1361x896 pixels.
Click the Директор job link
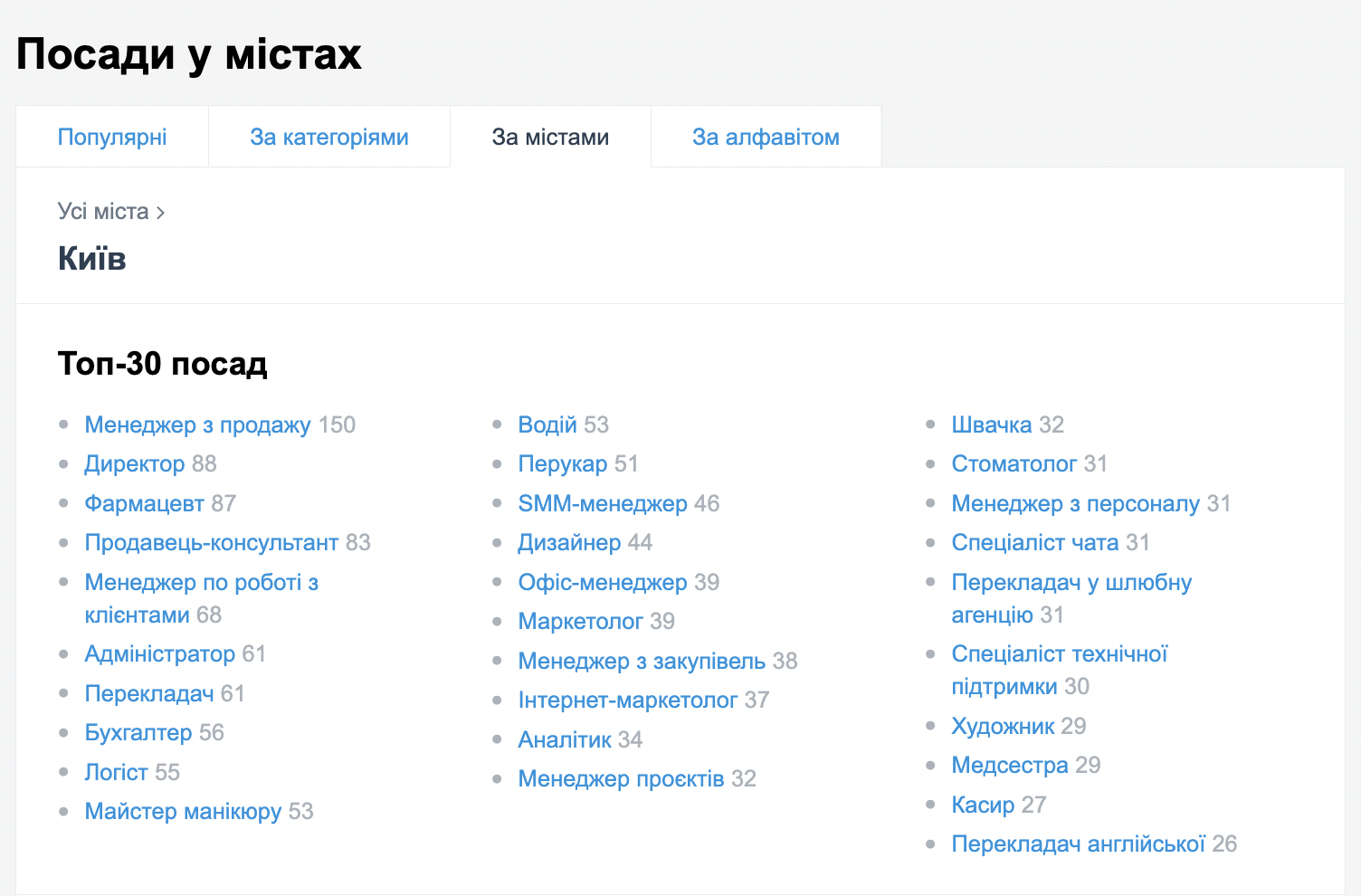[135, 464]
